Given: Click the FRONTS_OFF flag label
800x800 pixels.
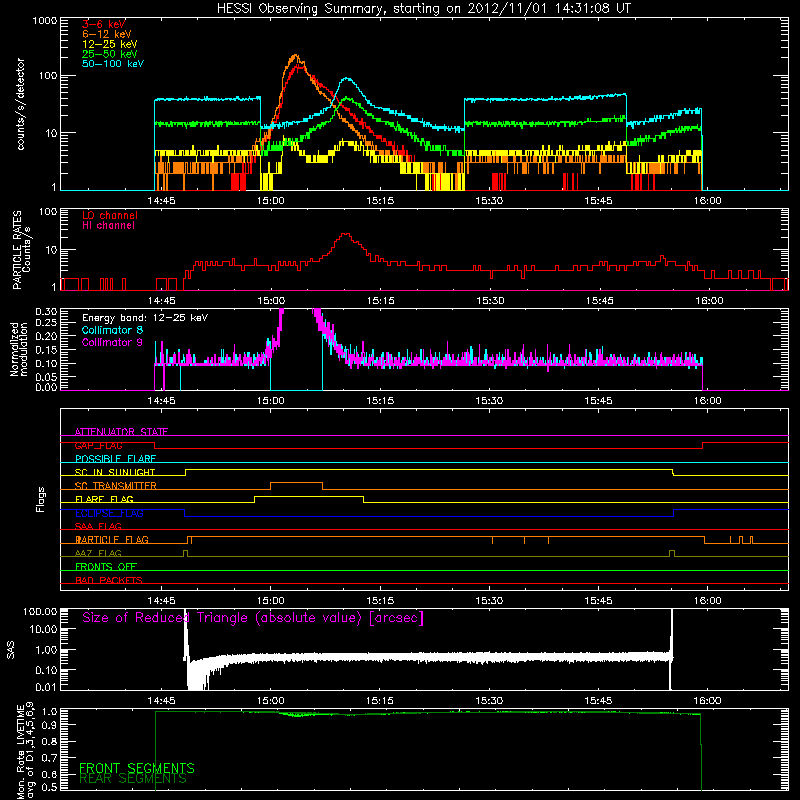Looking at the screenshot, I should [x=106, y=567].
